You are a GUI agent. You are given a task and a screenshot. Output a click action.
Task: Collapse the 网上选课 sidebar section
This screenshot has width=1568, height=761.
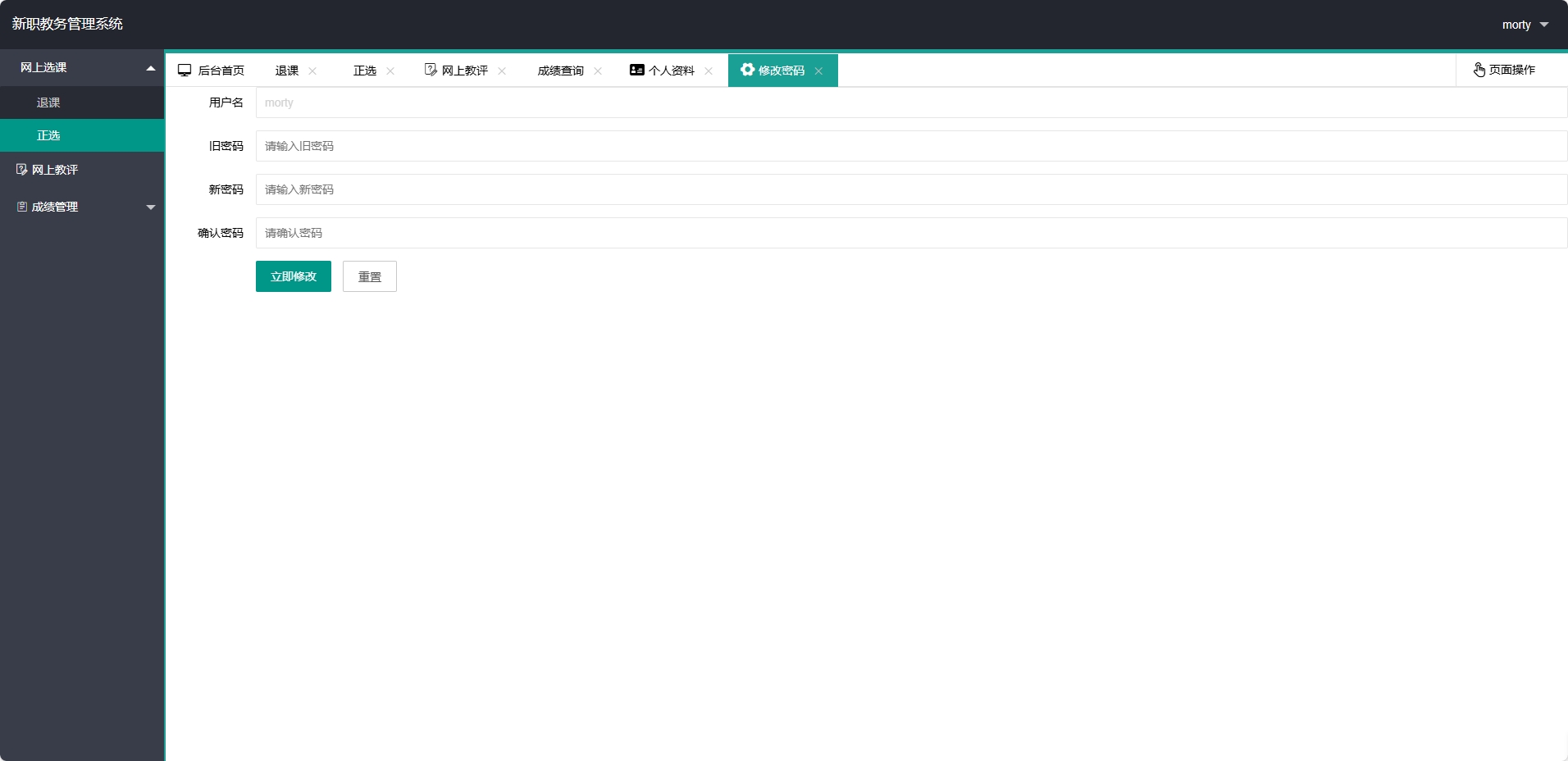(150, 67)
